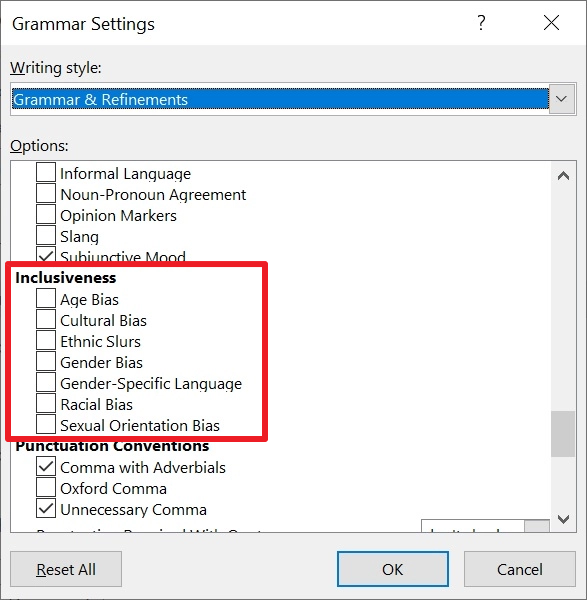Click the Reset All button
The image size is (587, 600).
(66, 569)
